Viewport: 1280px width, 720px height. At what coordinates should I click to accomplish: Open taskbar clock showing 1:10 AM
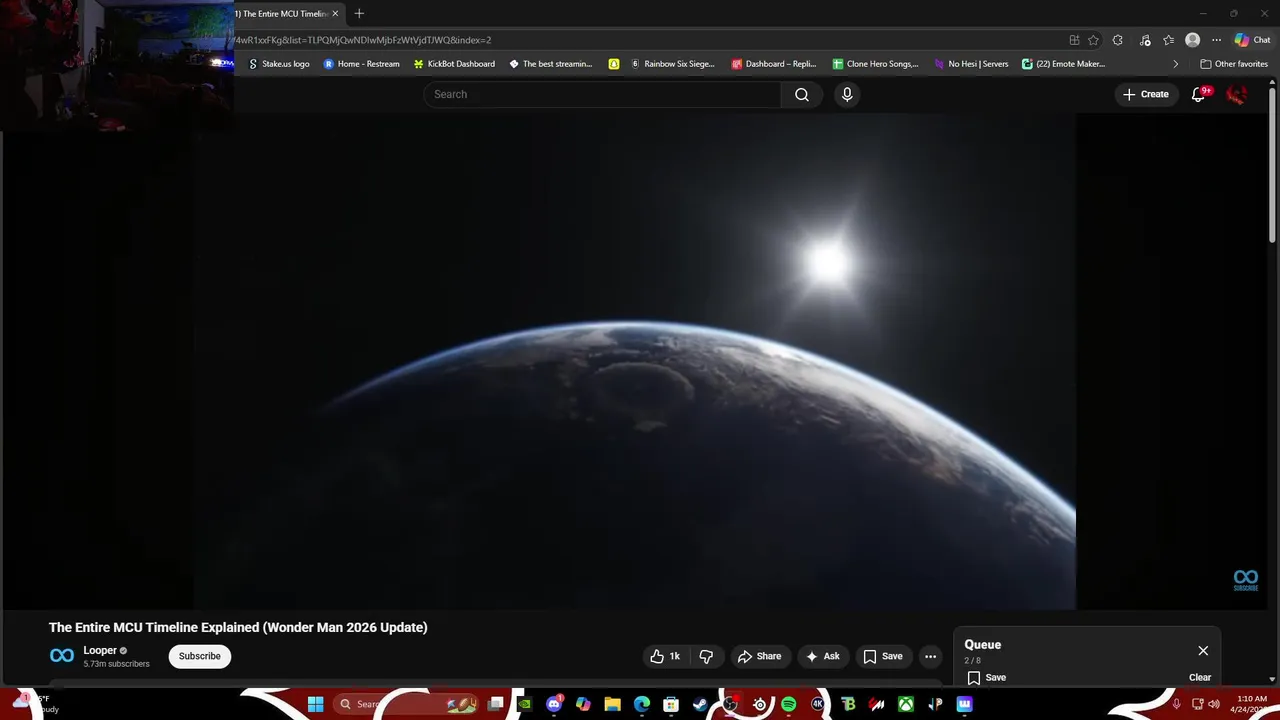click(x=1252, y=704)
